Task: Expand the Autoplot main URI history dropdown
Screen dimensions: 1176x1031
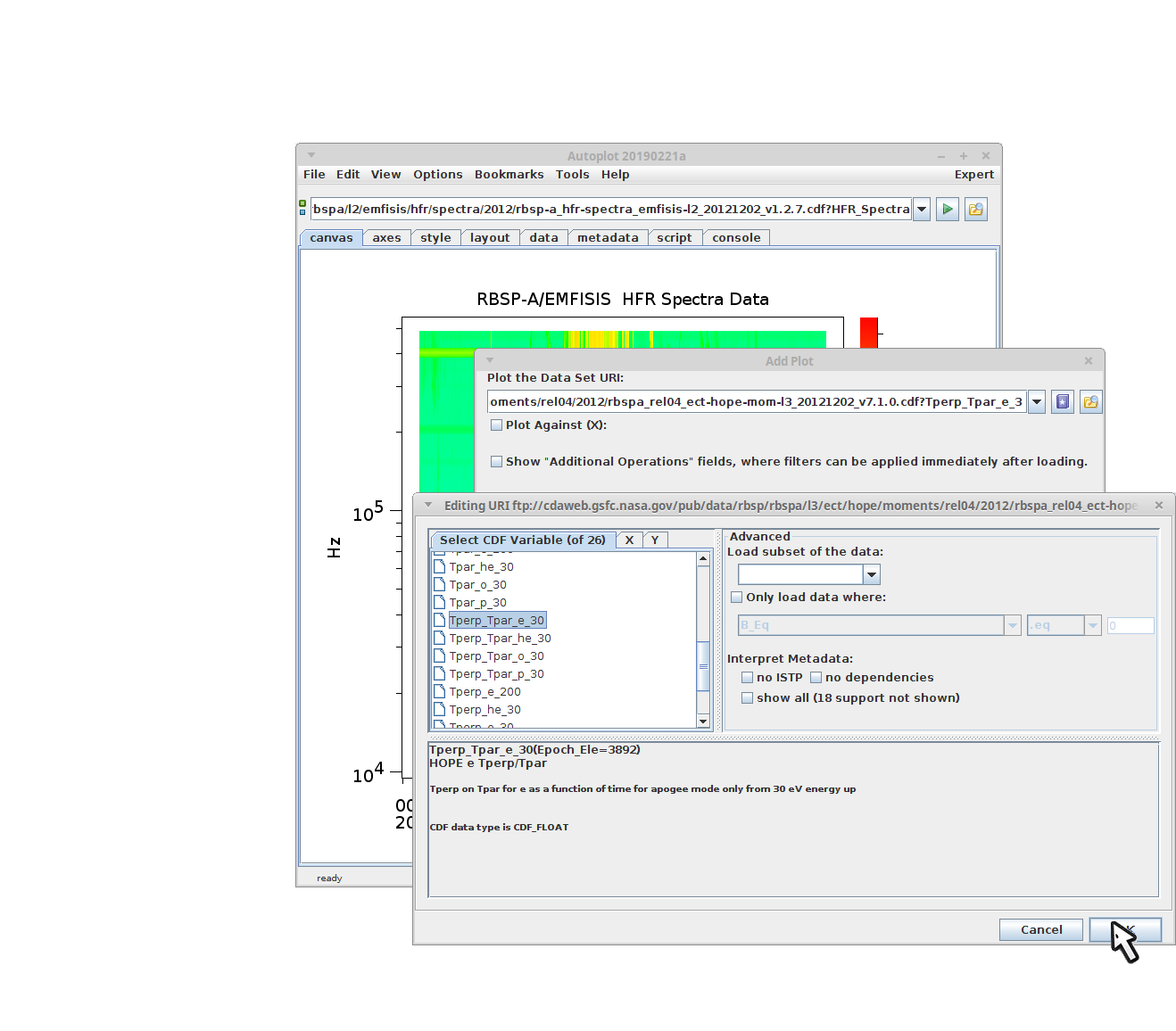Action: (x=922, y=210)
